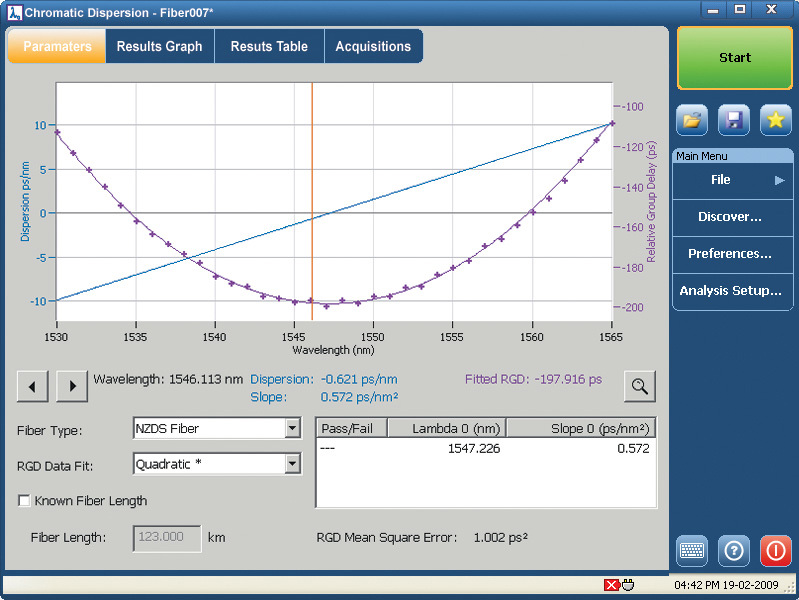The width and height of the screenshot is (799, 600).
Task: Click the green Start button
Action: coord(735,58)
